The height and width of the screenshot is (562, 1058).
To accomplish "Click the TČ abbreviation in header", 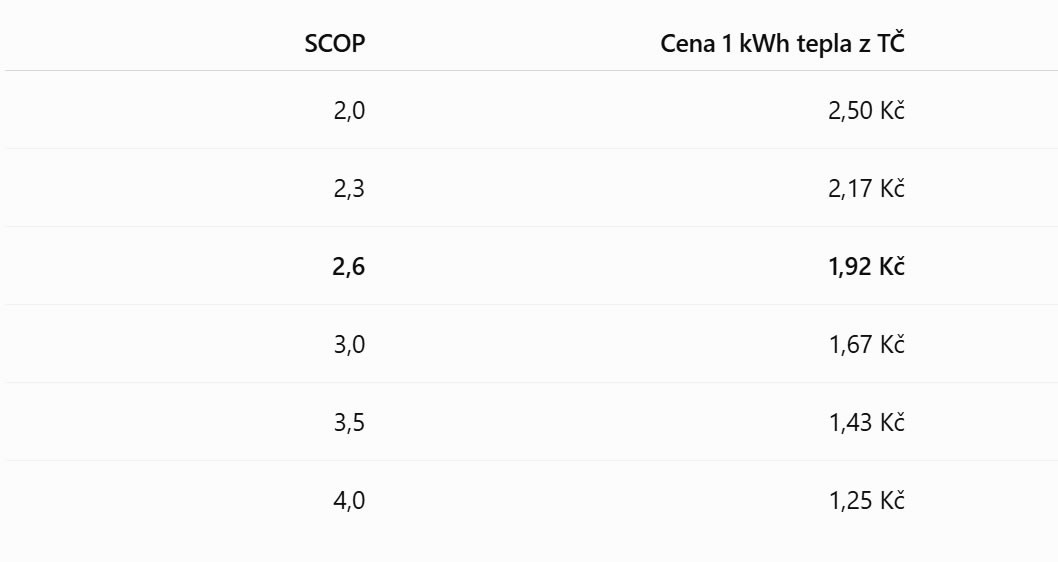I will tap(891, 42).
